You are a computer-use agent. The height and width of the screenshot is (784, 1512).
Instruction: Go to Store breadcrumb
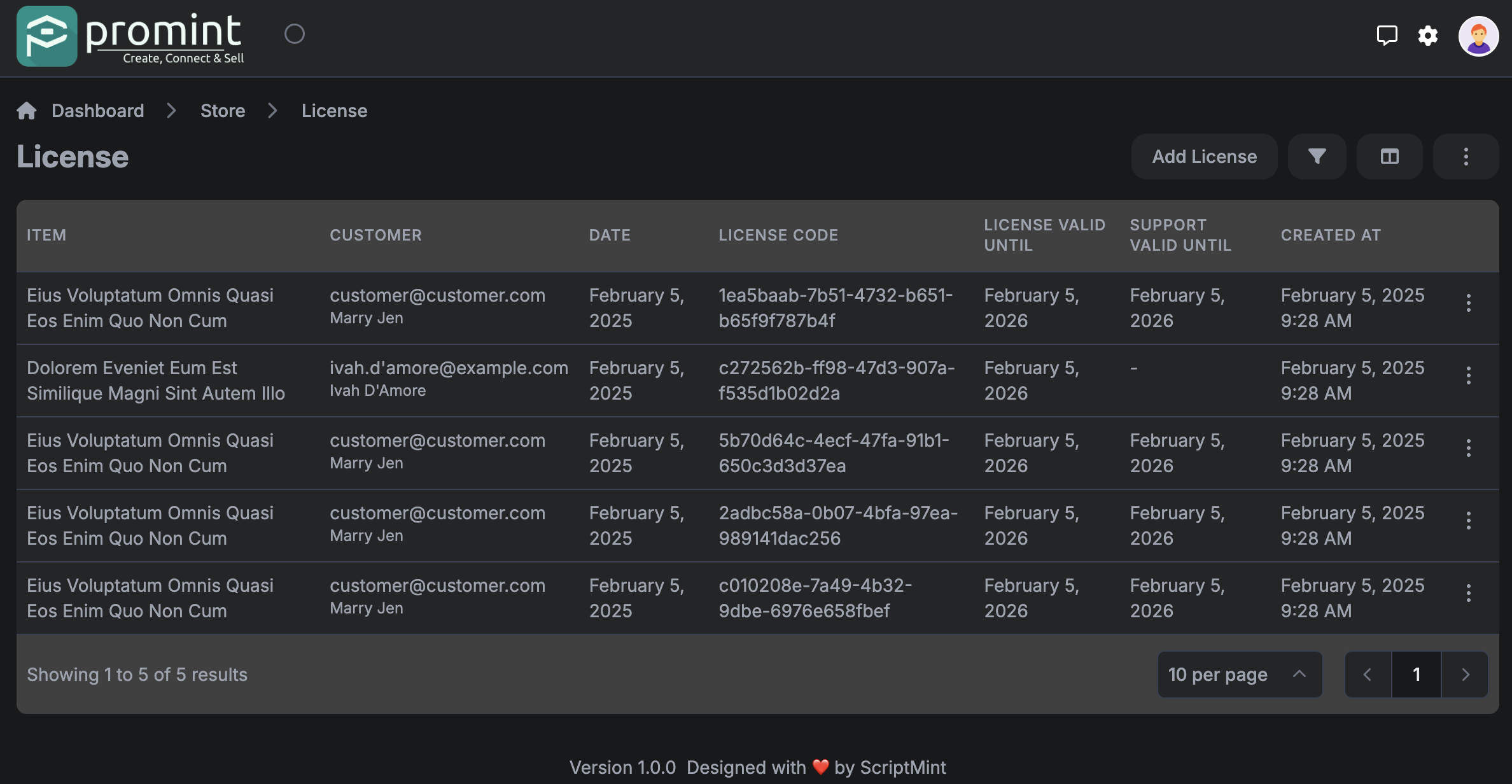223,111
